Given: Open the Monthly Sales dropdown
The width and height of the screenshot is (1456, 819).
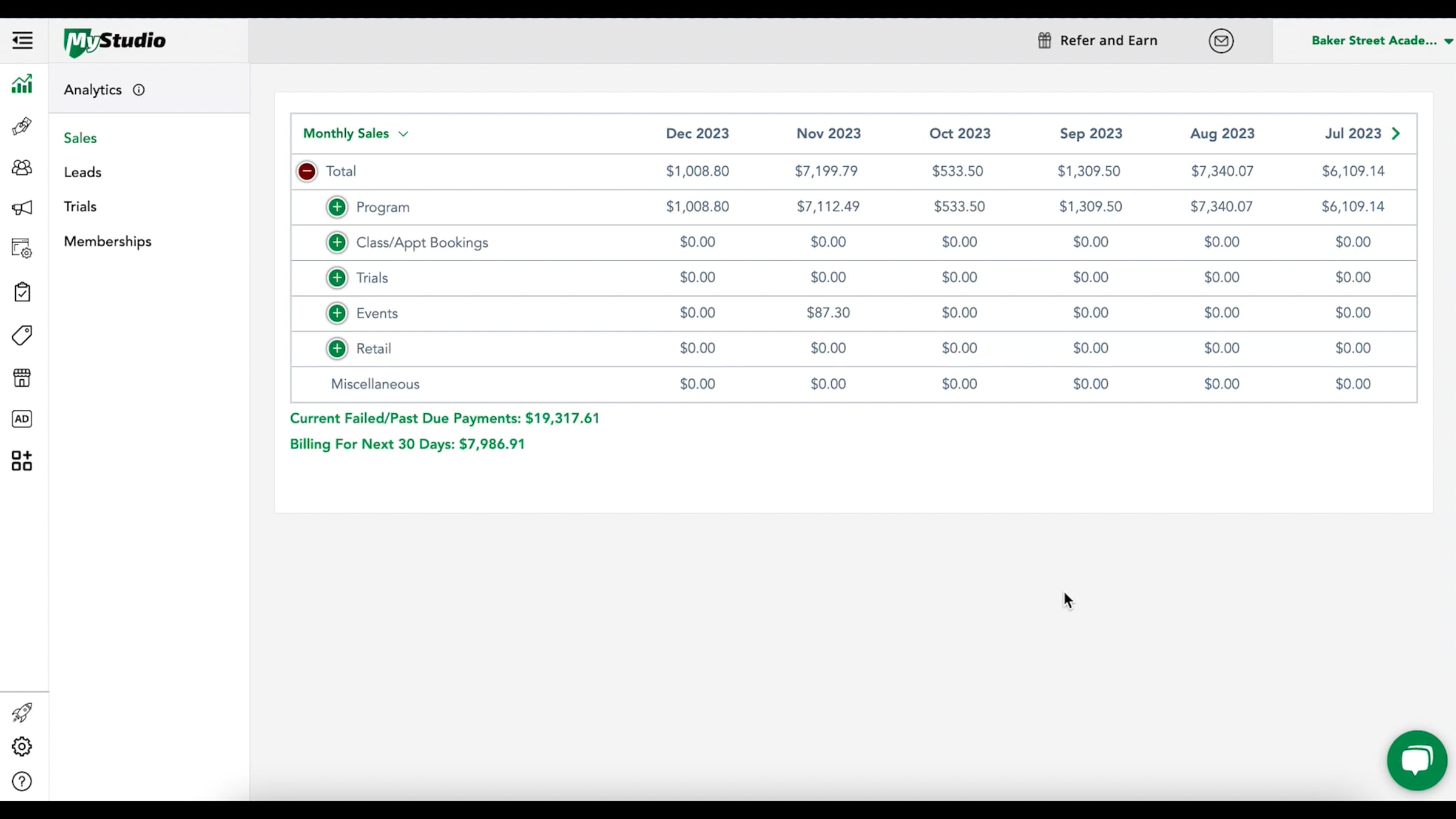Looking at the screenshot, I should 356,133.
